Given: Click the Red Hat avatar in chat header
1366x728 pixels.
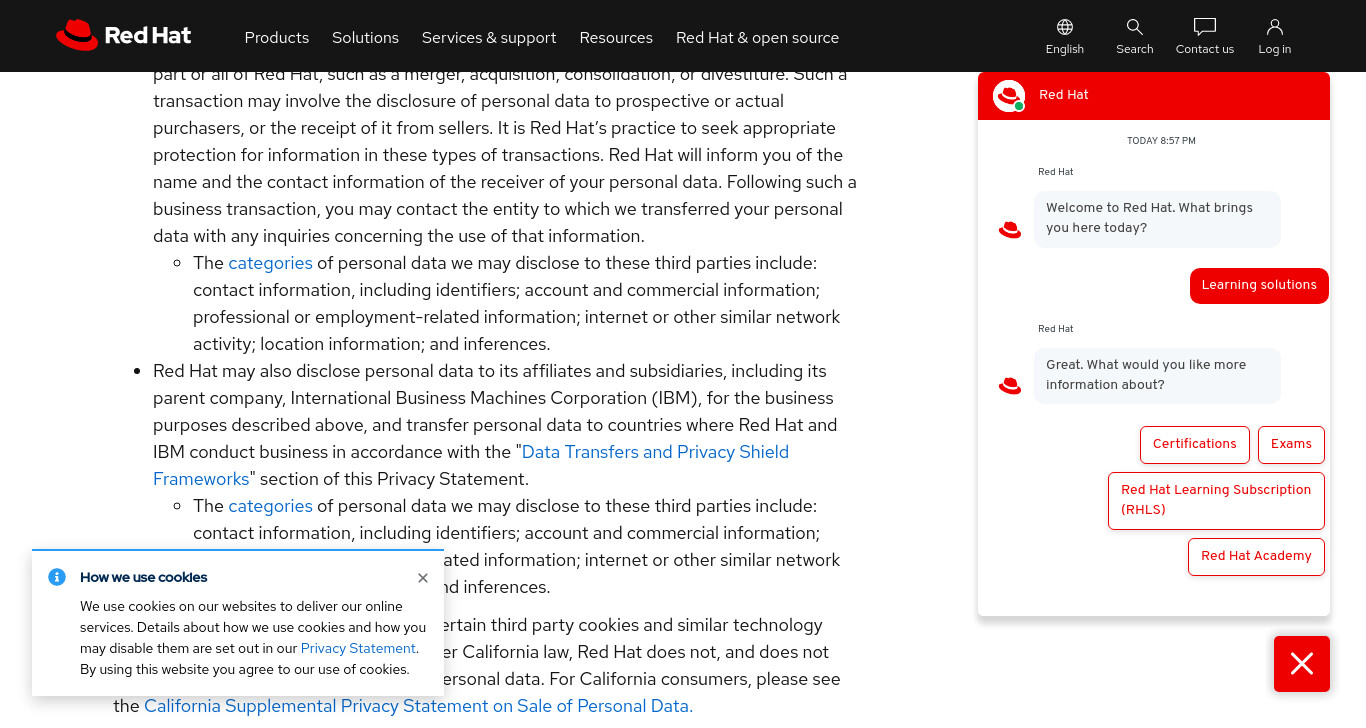Looking at the screenshot, I should pos(1009,96).
